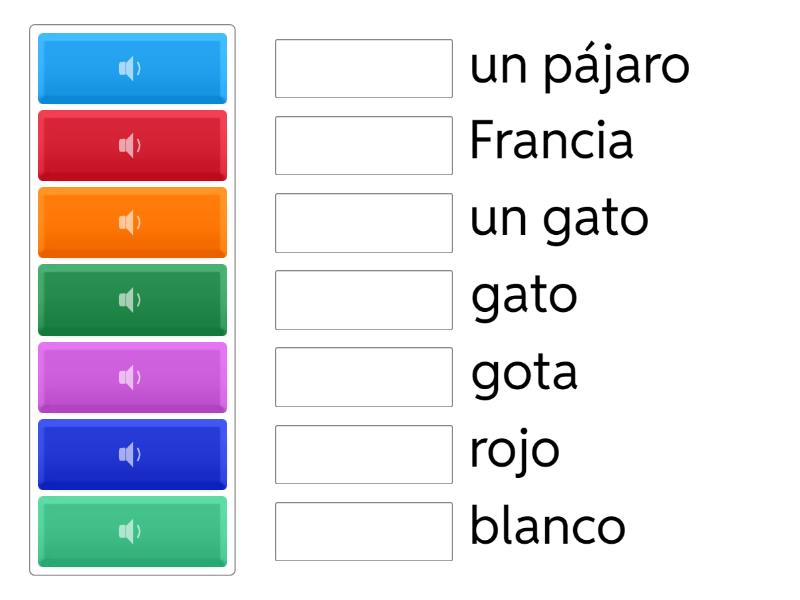Click the word 'gota'
Image resolution: width=800 pixels, height=600 pixels.
coord(524,375)
